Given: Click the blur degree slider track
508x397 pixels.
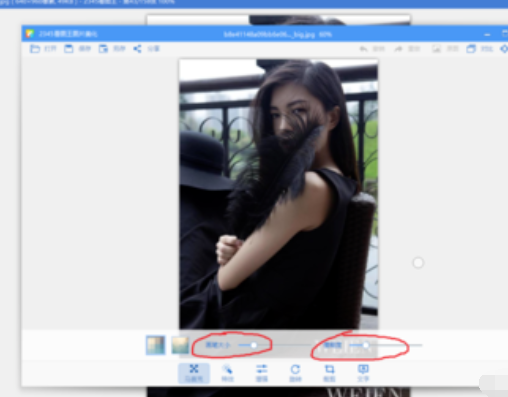Looking at the screenshot, I should [386, 345].
